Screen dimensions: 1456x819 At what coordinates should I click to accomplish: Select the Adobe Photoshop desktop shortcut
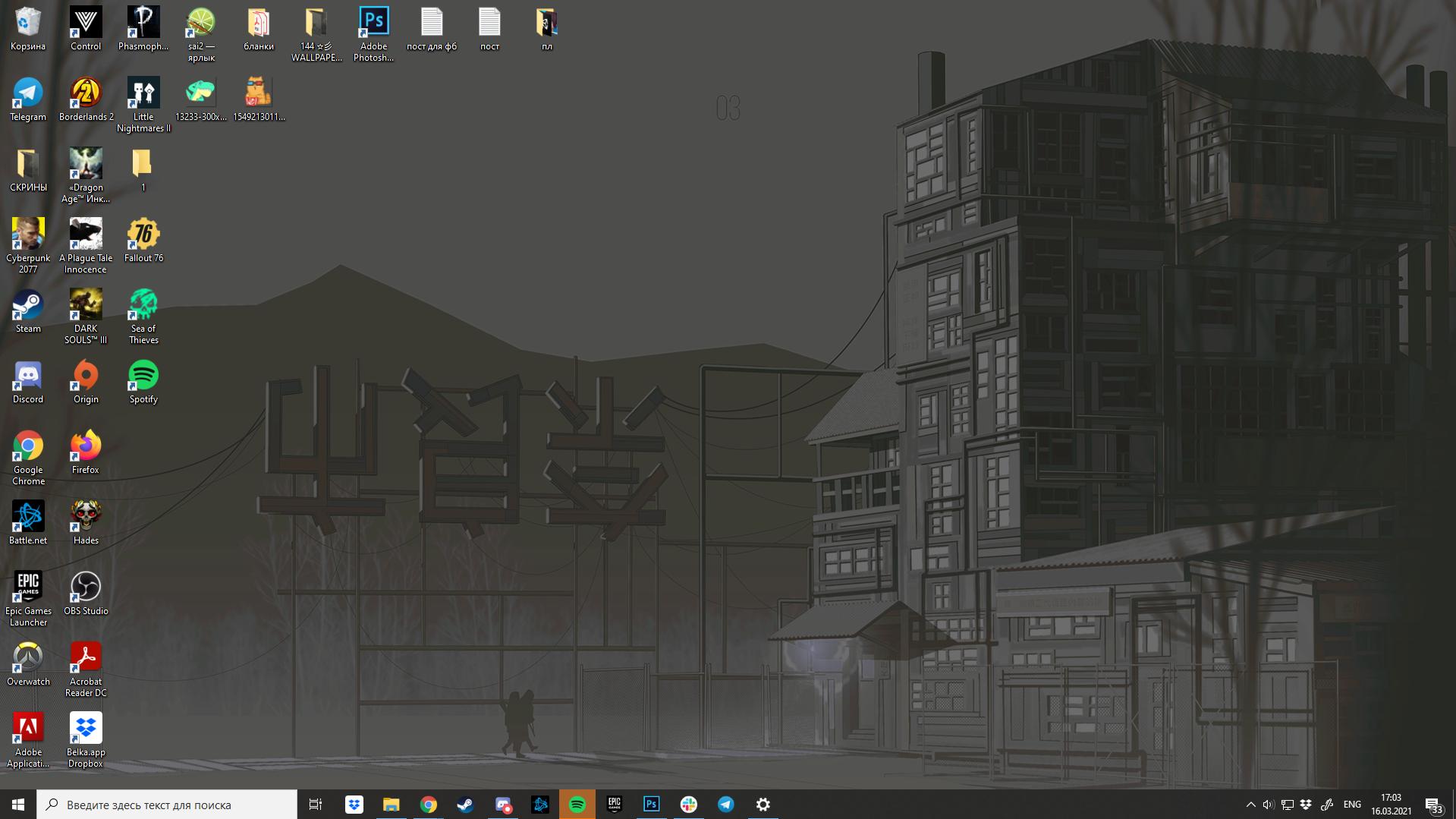(x=374, y=35)
